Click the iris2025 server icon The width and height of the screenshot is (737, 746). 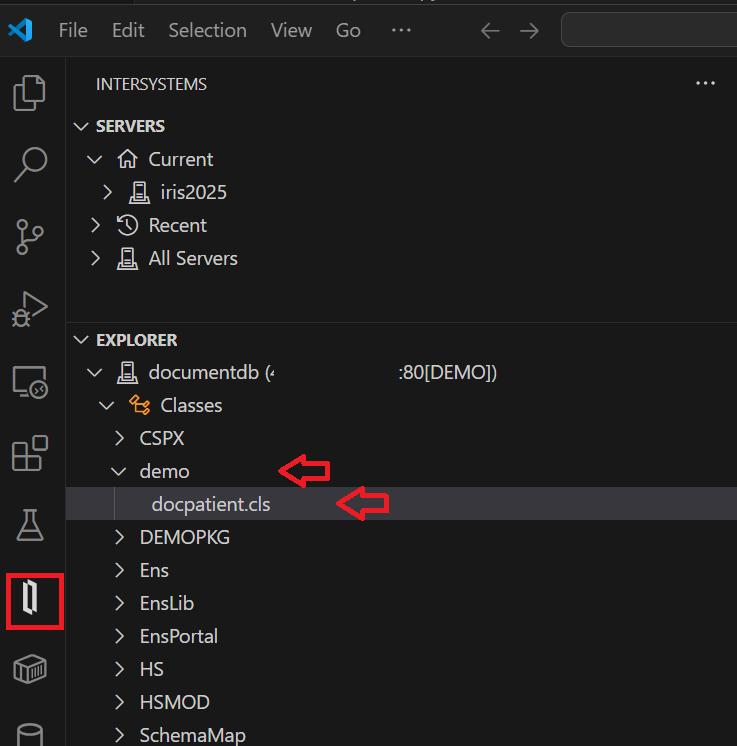click(x=139, y=192)
